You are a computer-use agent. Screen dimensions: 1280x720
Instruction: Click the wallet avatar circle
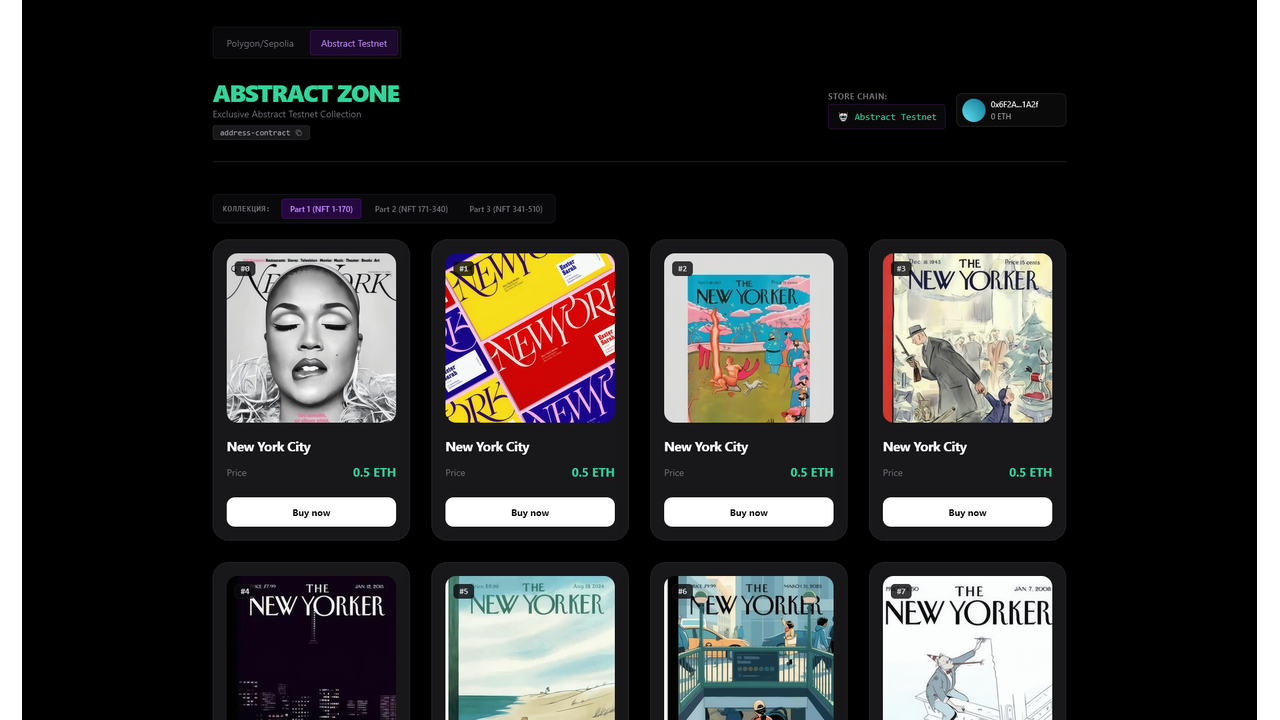[974, 110]
